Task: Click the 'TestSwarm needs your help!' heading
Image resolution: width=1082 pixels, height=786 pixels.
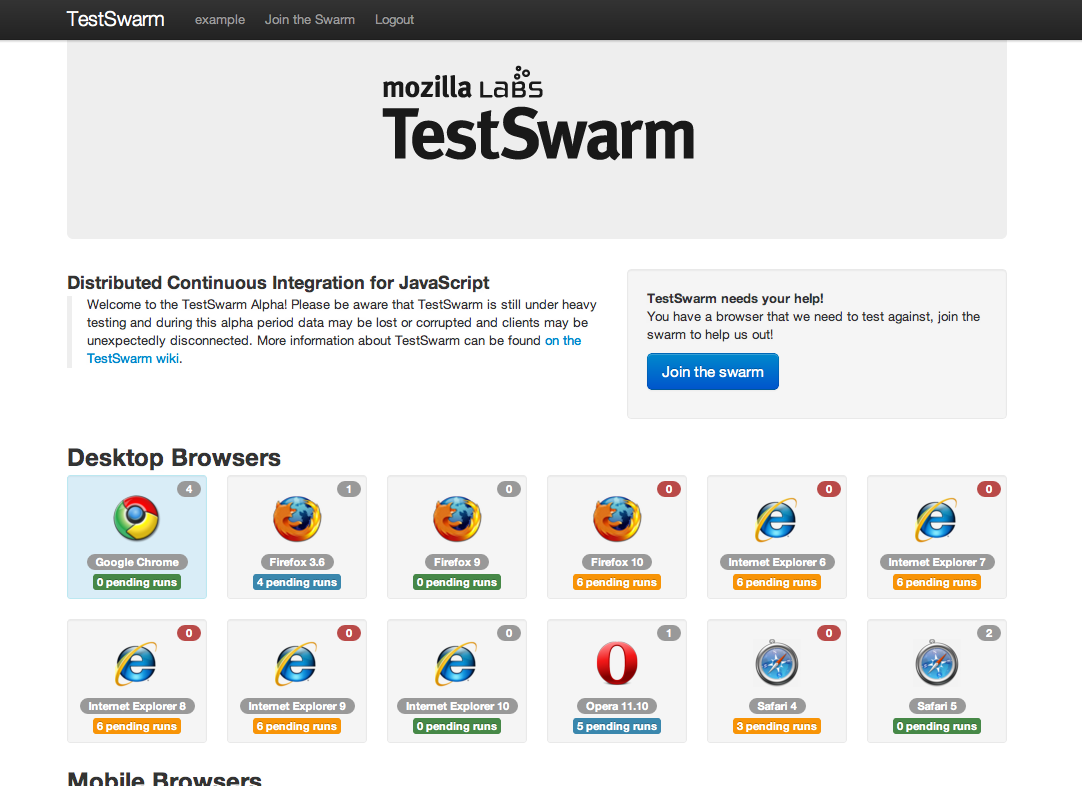Action: tap(735, 298)
